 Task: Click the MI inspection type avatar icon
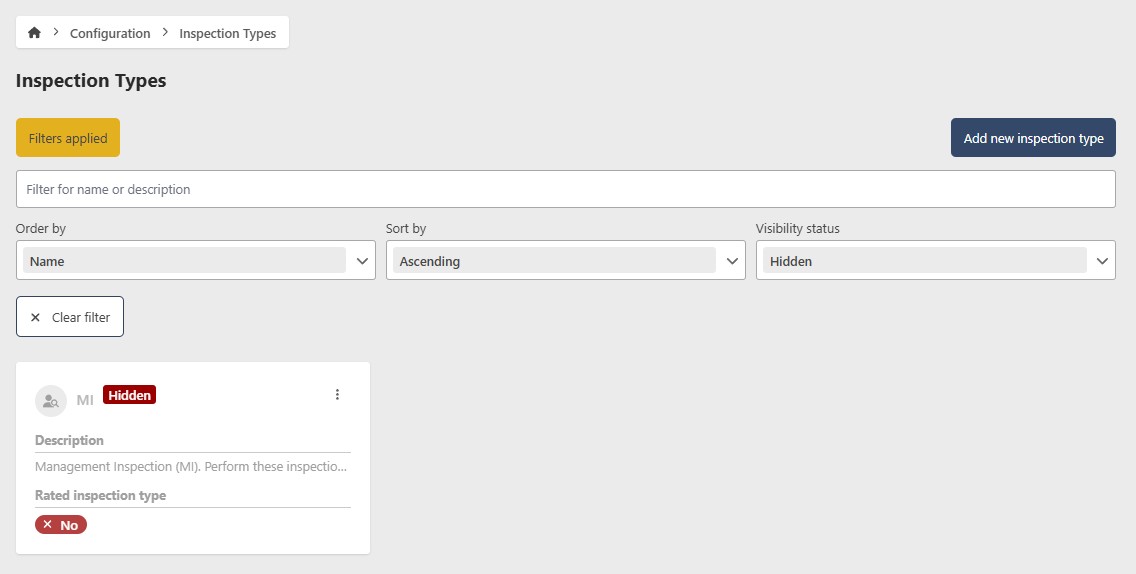coord(51,401)
